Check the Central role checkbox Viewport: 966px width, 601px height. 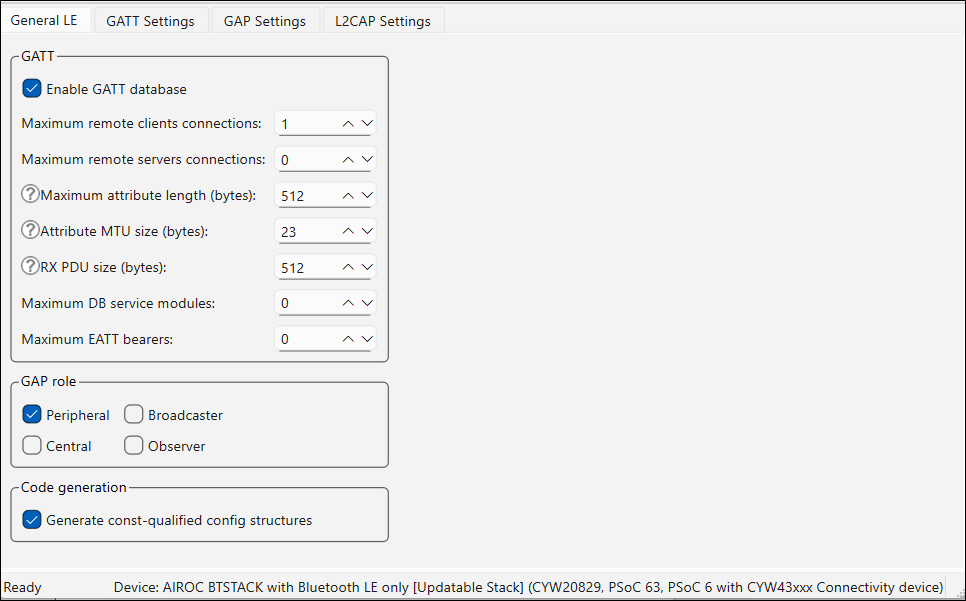[x=32, y=446]
